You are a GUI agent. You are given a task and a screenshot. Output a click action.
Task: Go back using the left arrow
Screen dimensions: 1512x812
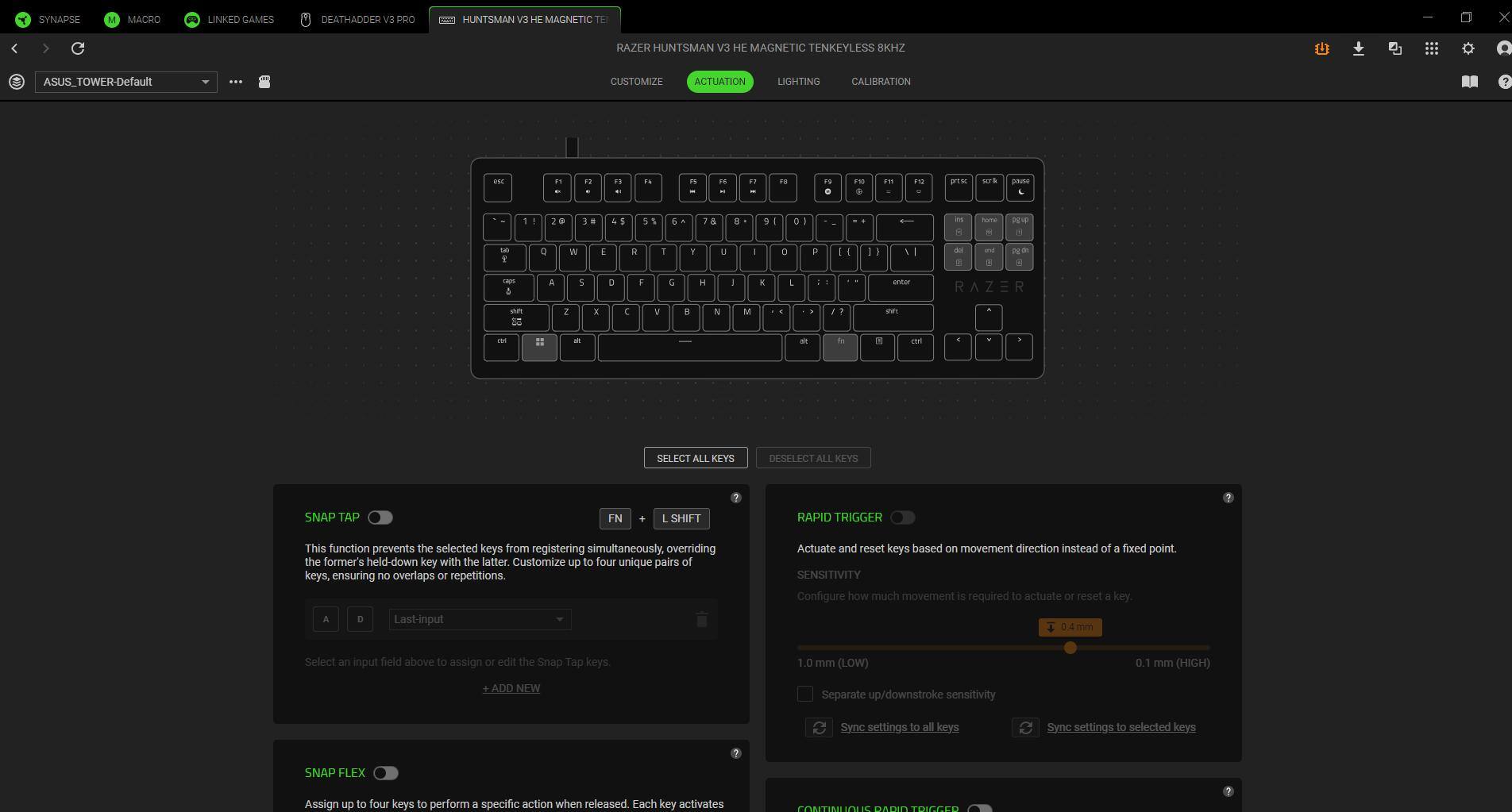coord(14,48)
